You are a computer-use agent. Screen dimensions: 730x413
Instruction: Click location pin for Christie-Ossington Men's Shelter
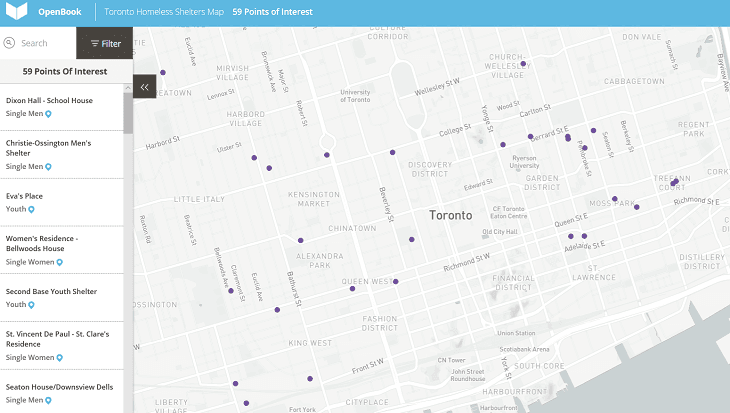tap(48, 167)
